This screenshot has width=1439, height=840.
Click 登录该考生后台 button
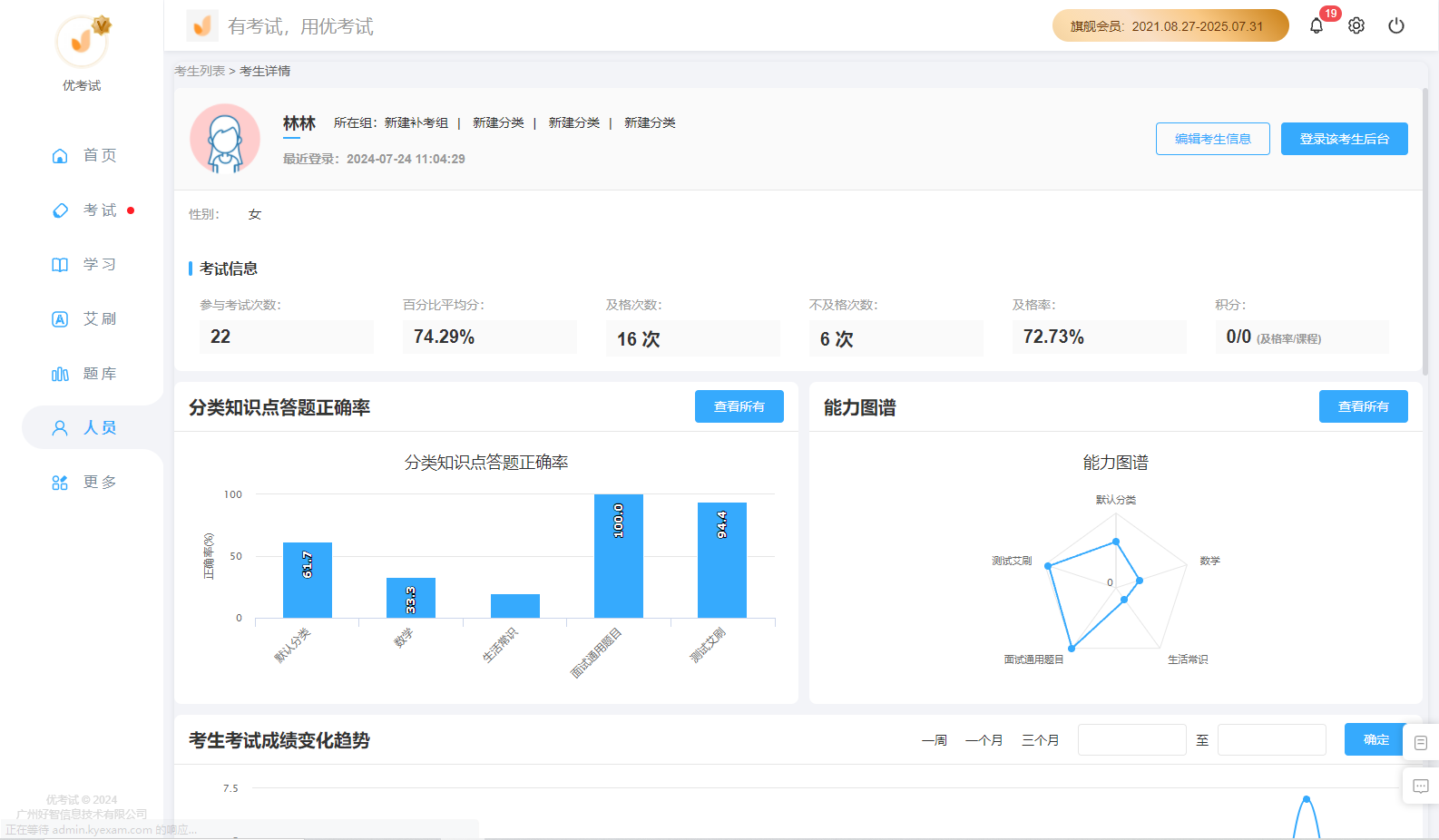tap(1345, 139)
